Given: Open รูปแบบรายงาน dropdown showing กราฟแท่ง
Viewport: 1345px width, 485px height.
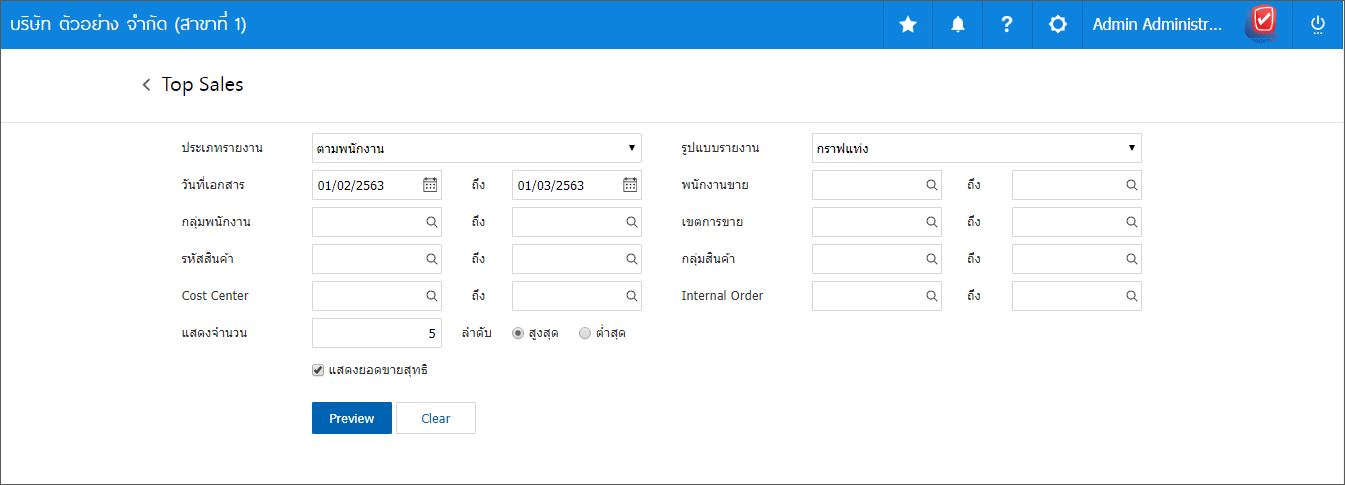Looking at the screenshot, I should (x=977, y=148).
